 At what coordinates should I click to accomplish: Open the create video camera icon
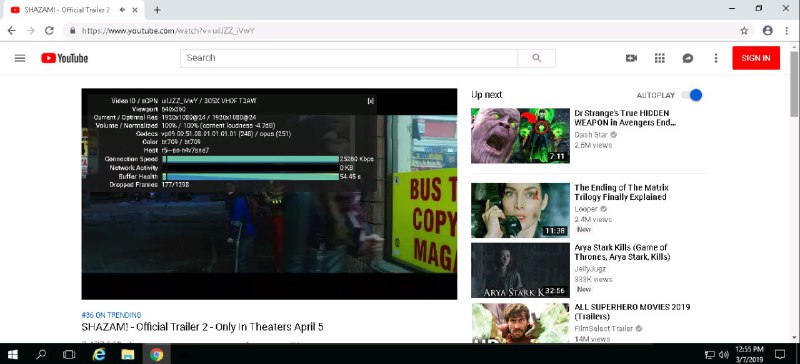coord(631,58)
